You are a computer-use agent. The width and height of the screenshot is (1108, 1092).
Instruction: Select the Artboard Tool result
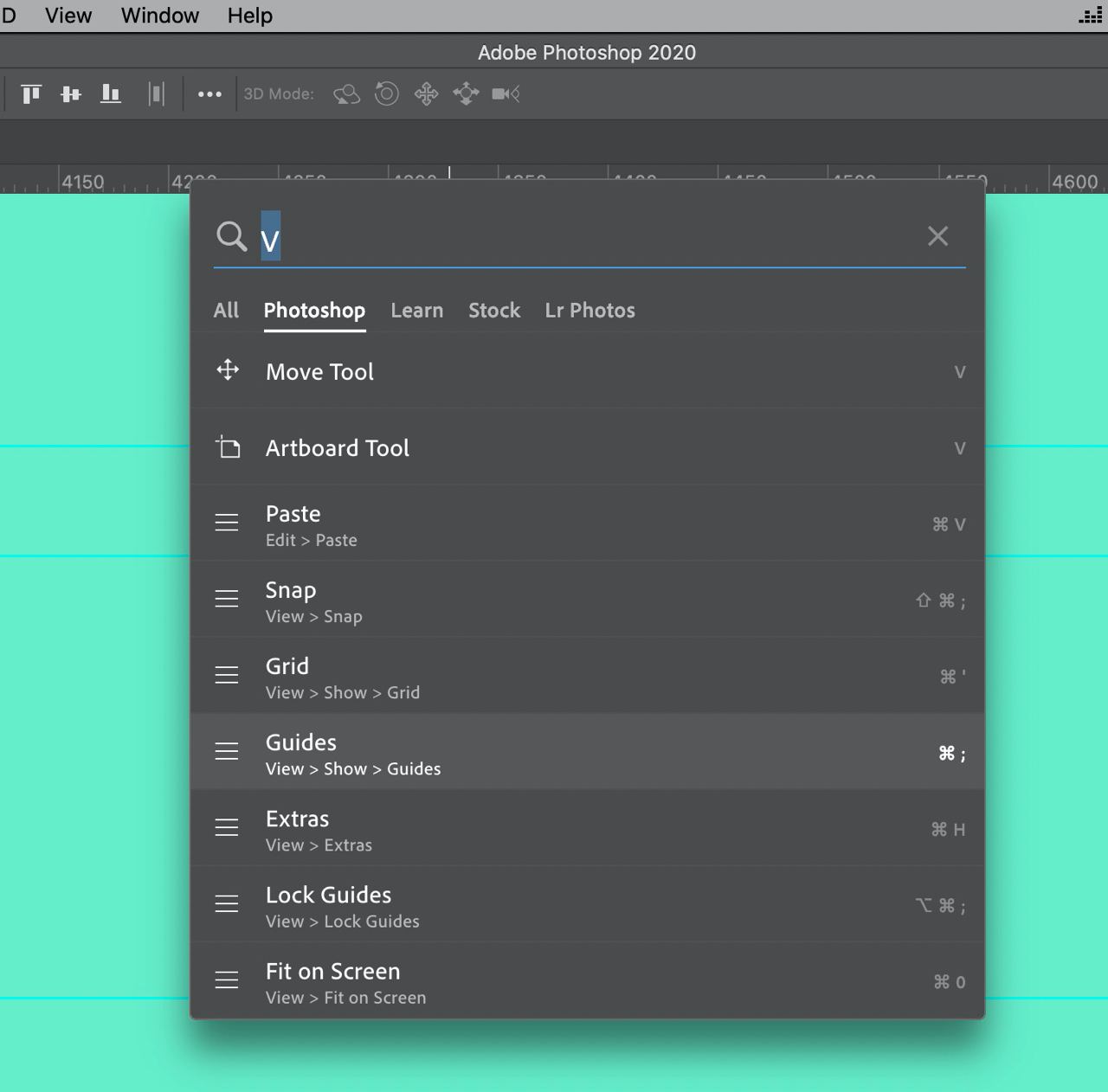588,446
